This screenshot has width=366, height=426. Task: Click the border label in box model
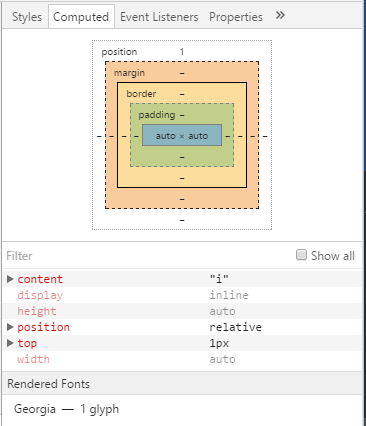point(141,94)
